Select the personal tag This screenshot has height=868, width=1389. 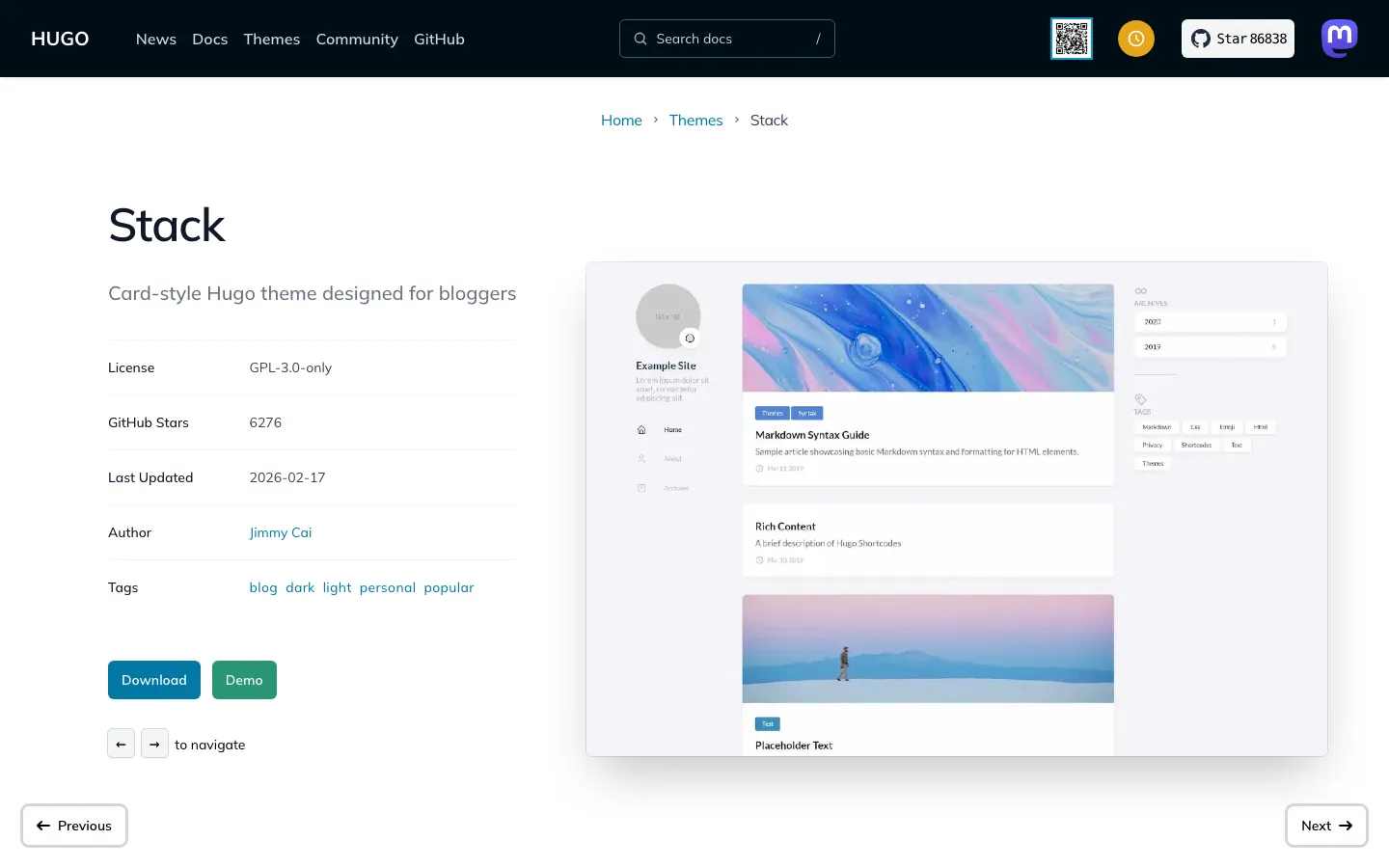[x=388, y=587]
